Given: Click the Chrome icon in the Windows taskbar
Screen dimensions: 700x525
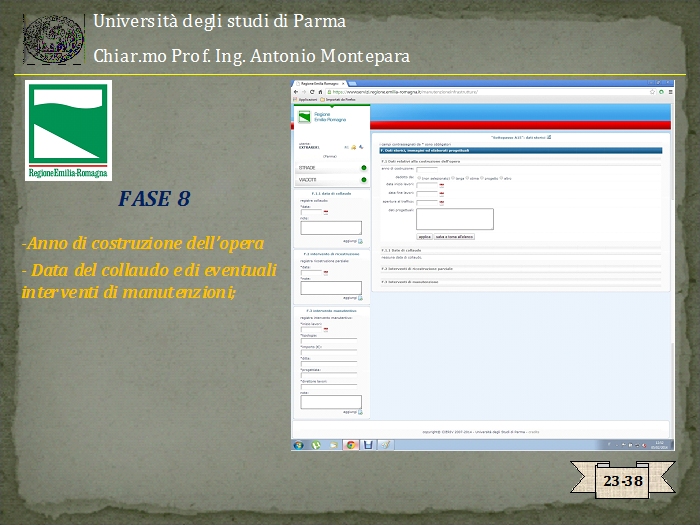Looking at the screenshot, I should click(x=351, y=444).
